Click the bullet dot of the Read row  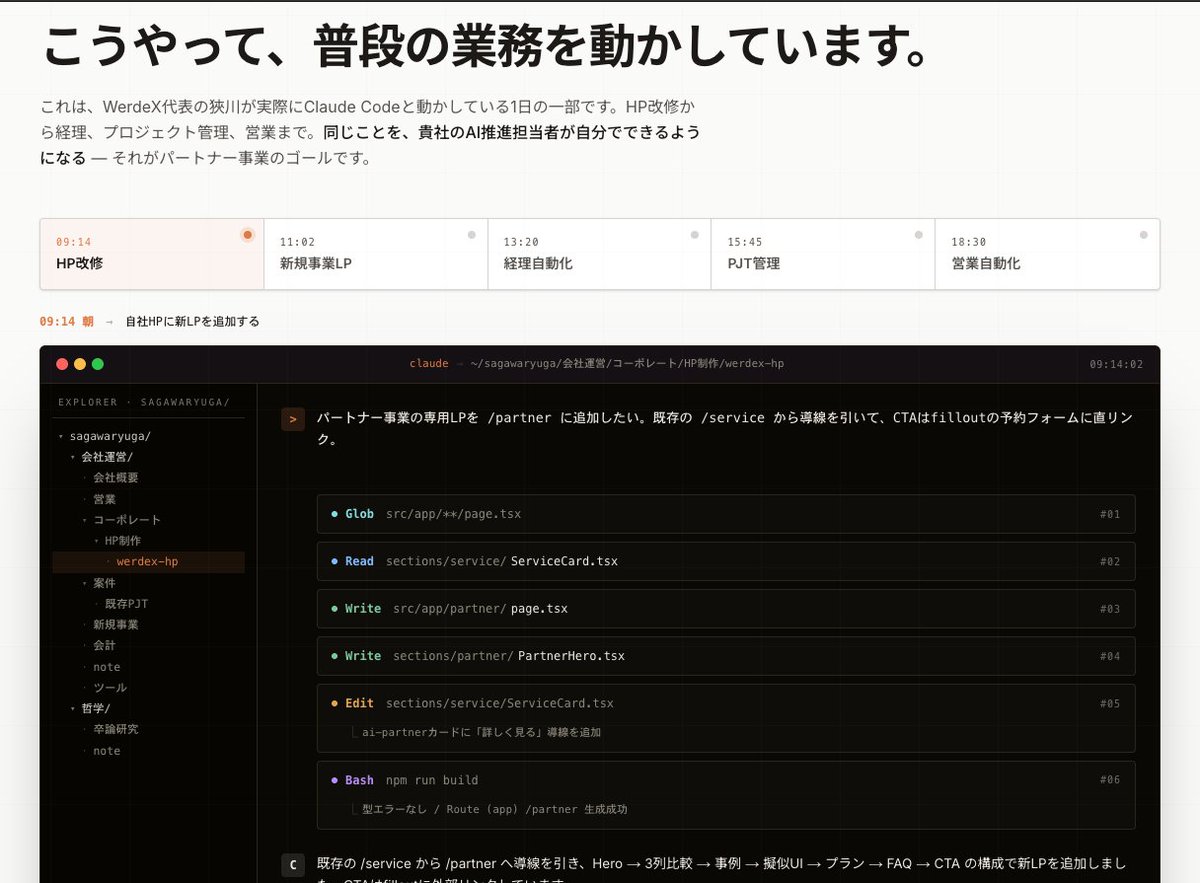tap(334, 561)
